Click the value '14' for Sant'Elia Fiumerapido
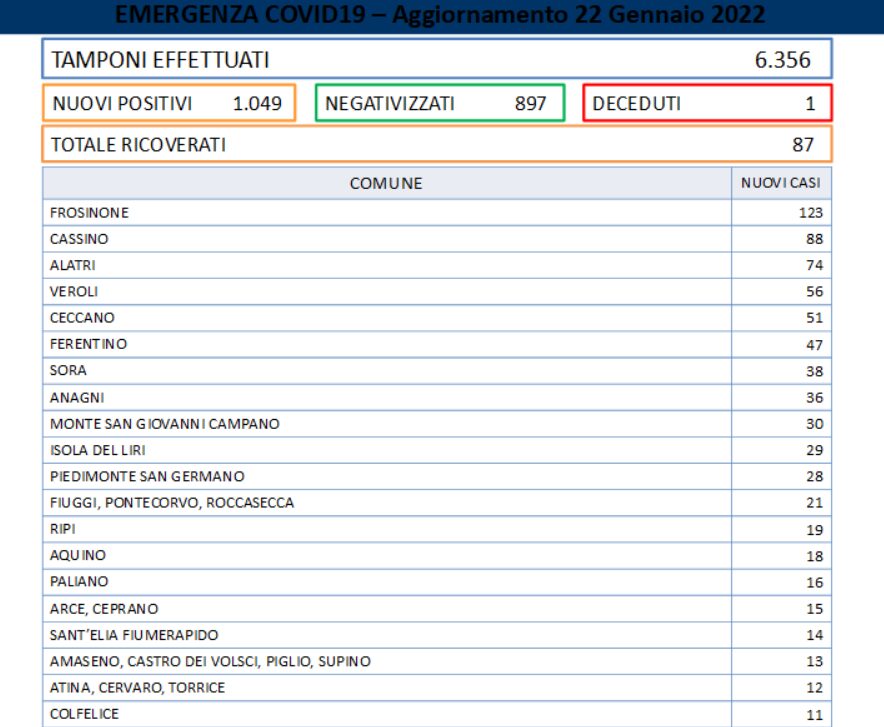 815,635
